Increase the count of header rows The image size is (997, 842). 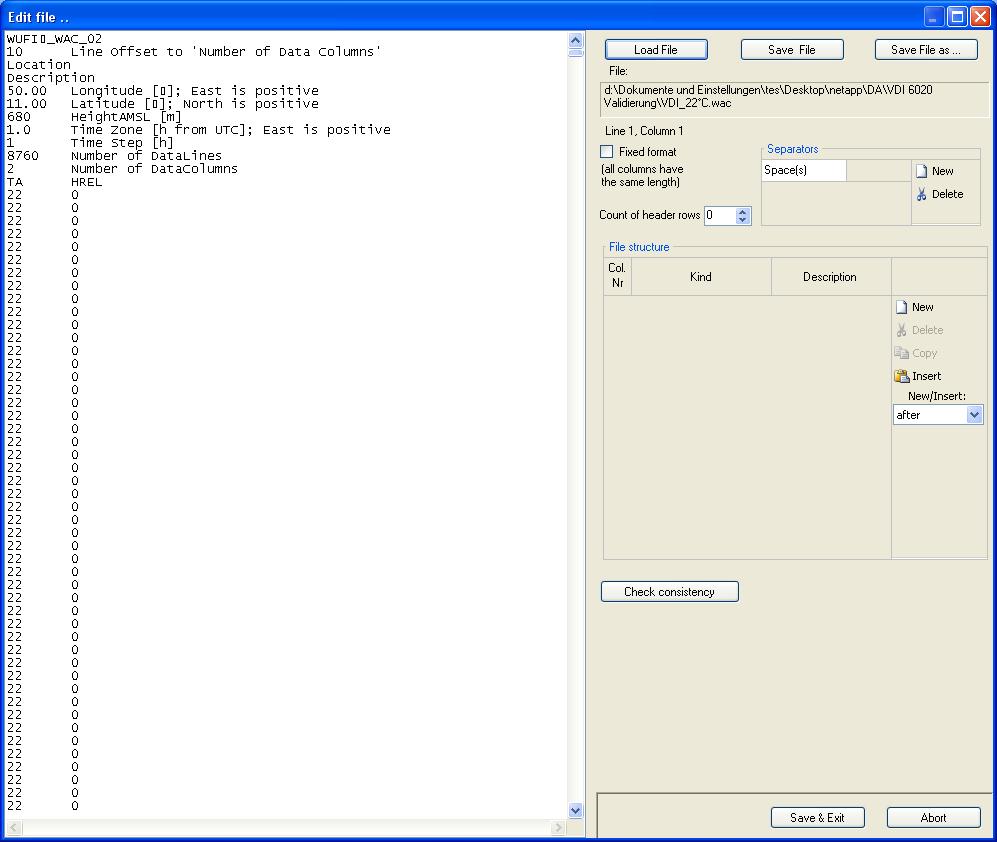tap(742, 211)
